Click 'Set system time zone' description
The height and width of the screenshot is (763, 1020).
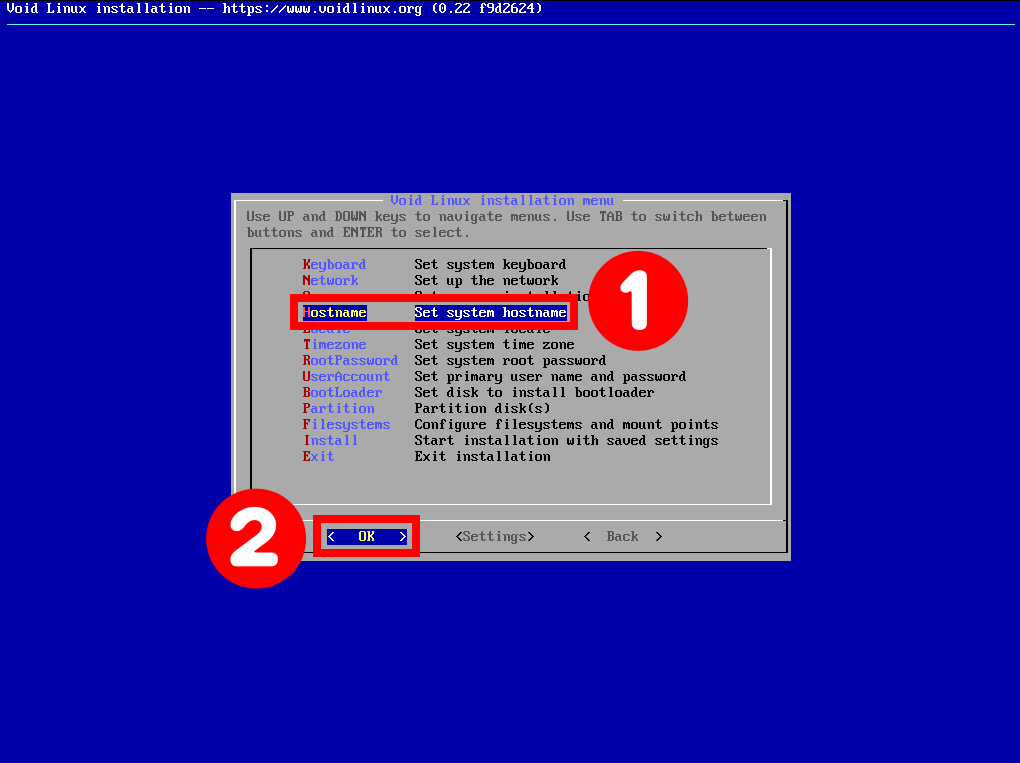coord(494,345)
